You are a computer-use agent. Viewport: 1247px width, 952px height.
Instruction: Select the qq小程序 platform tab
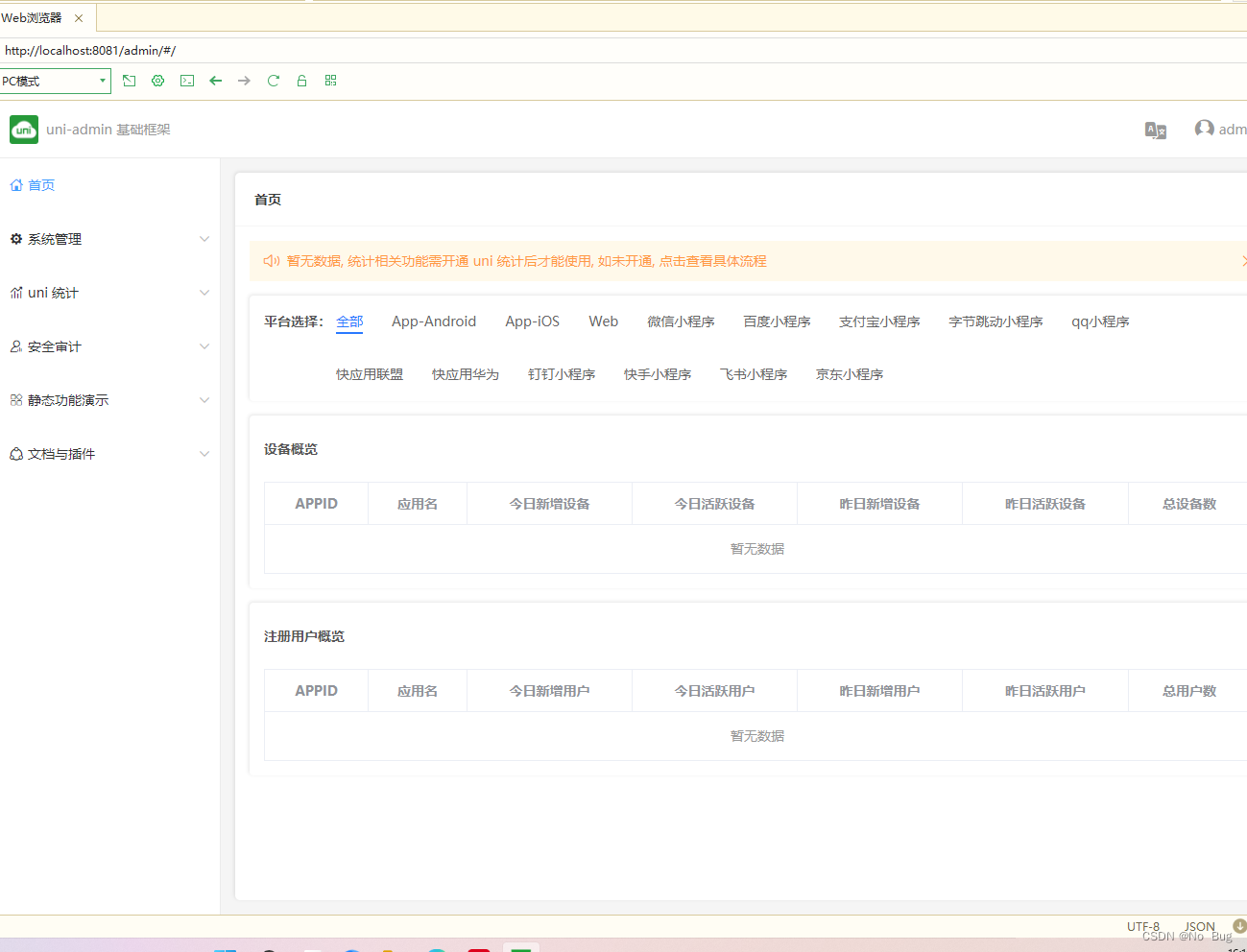[1100, 321]
